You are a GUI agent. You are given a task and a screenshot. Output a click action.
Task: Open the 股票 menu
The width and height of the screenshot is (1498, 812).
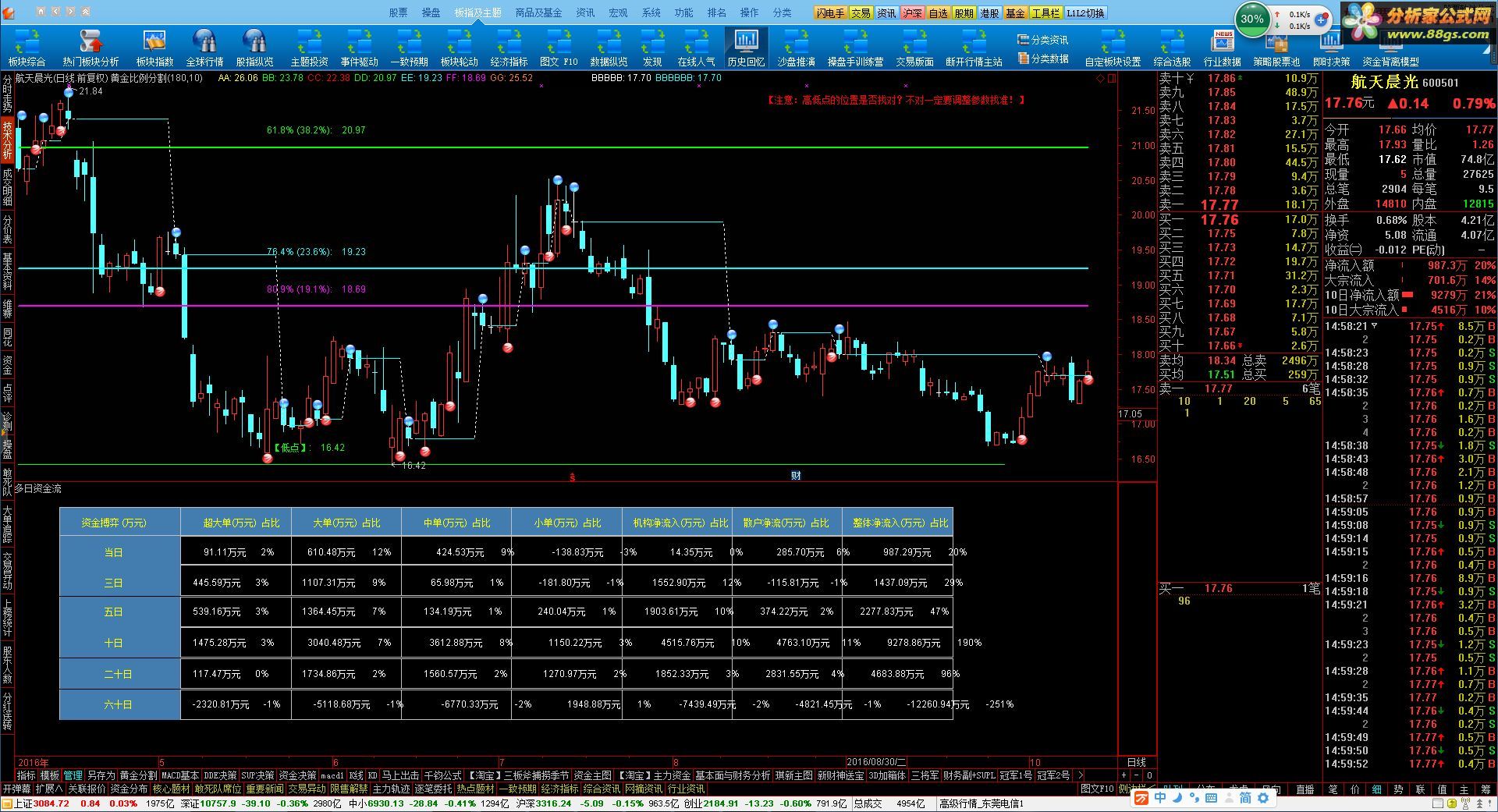point(398,12)
